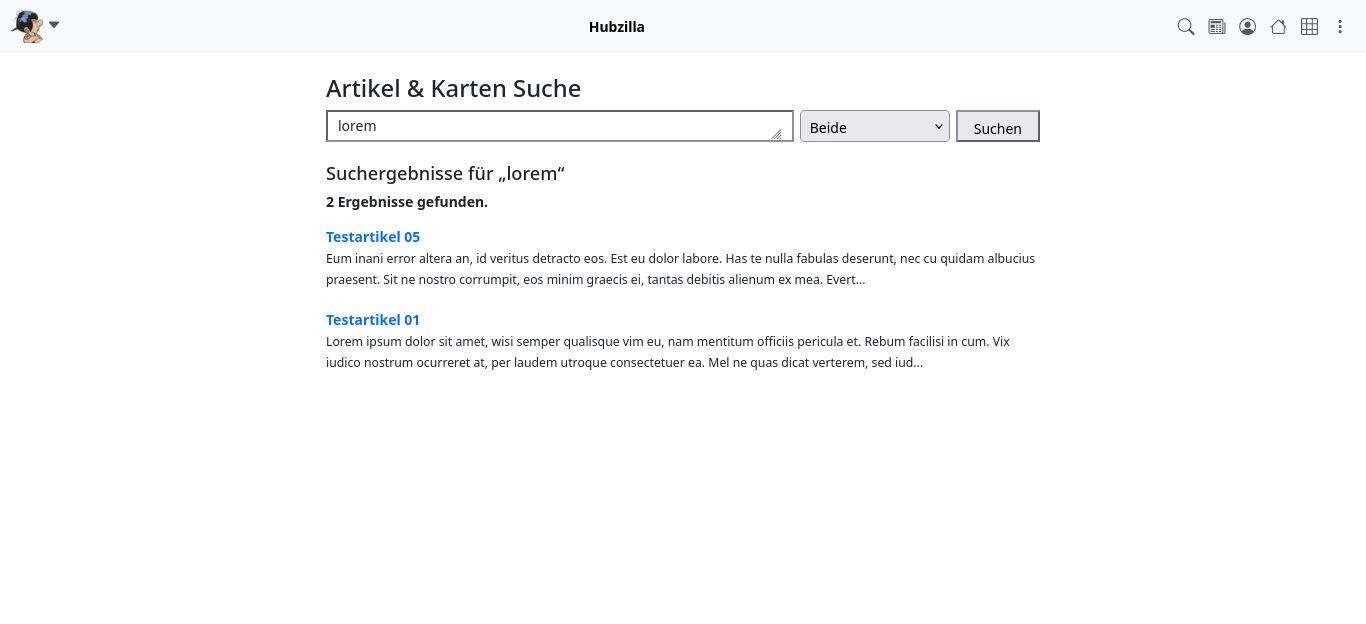Viewport: 1366px width, 624px height.
Task: Go to channel home via house icon
Action: pos(1278,27)
